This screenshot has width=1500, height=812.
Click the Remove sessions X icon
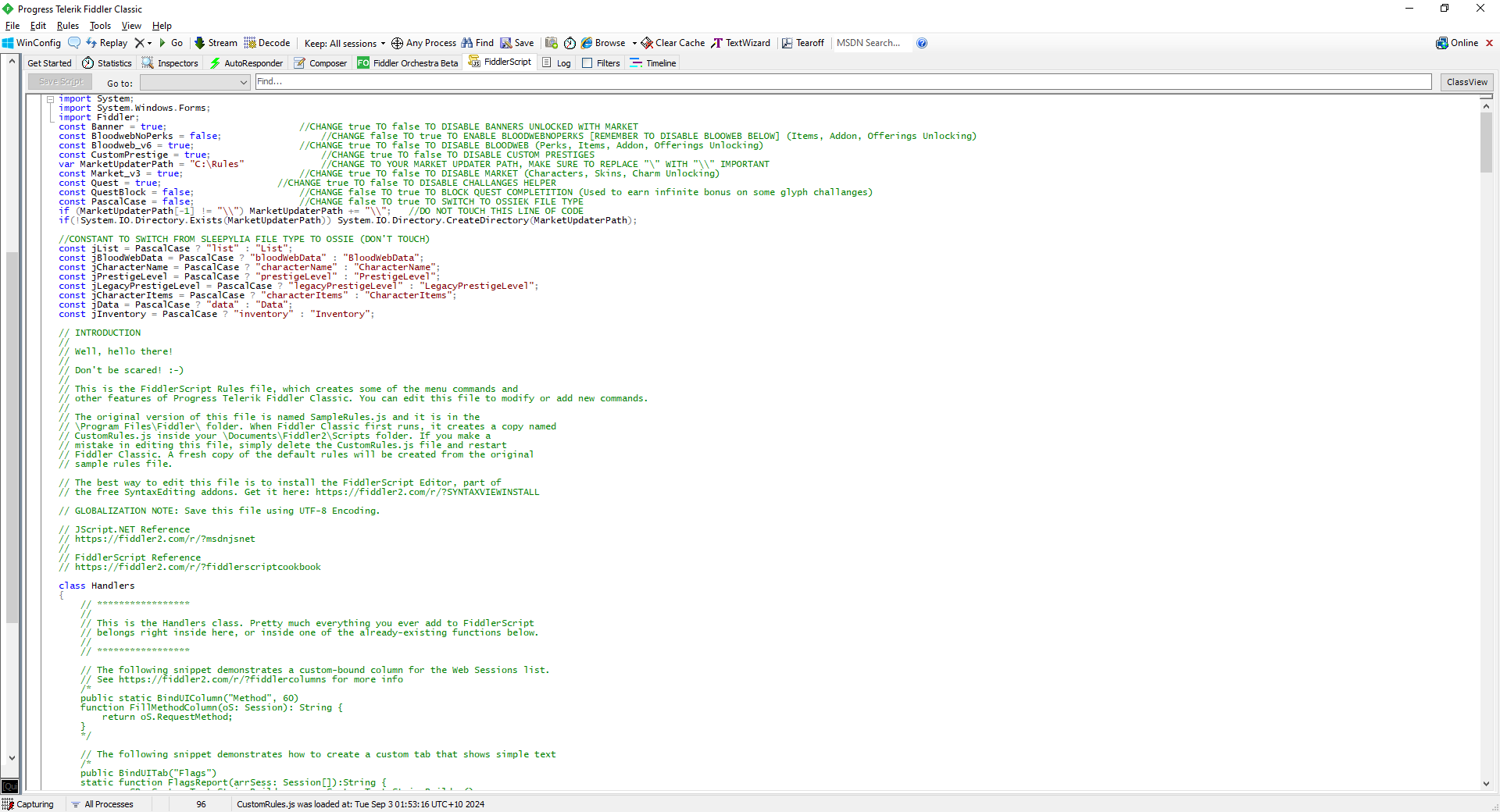tap(139, 43)
